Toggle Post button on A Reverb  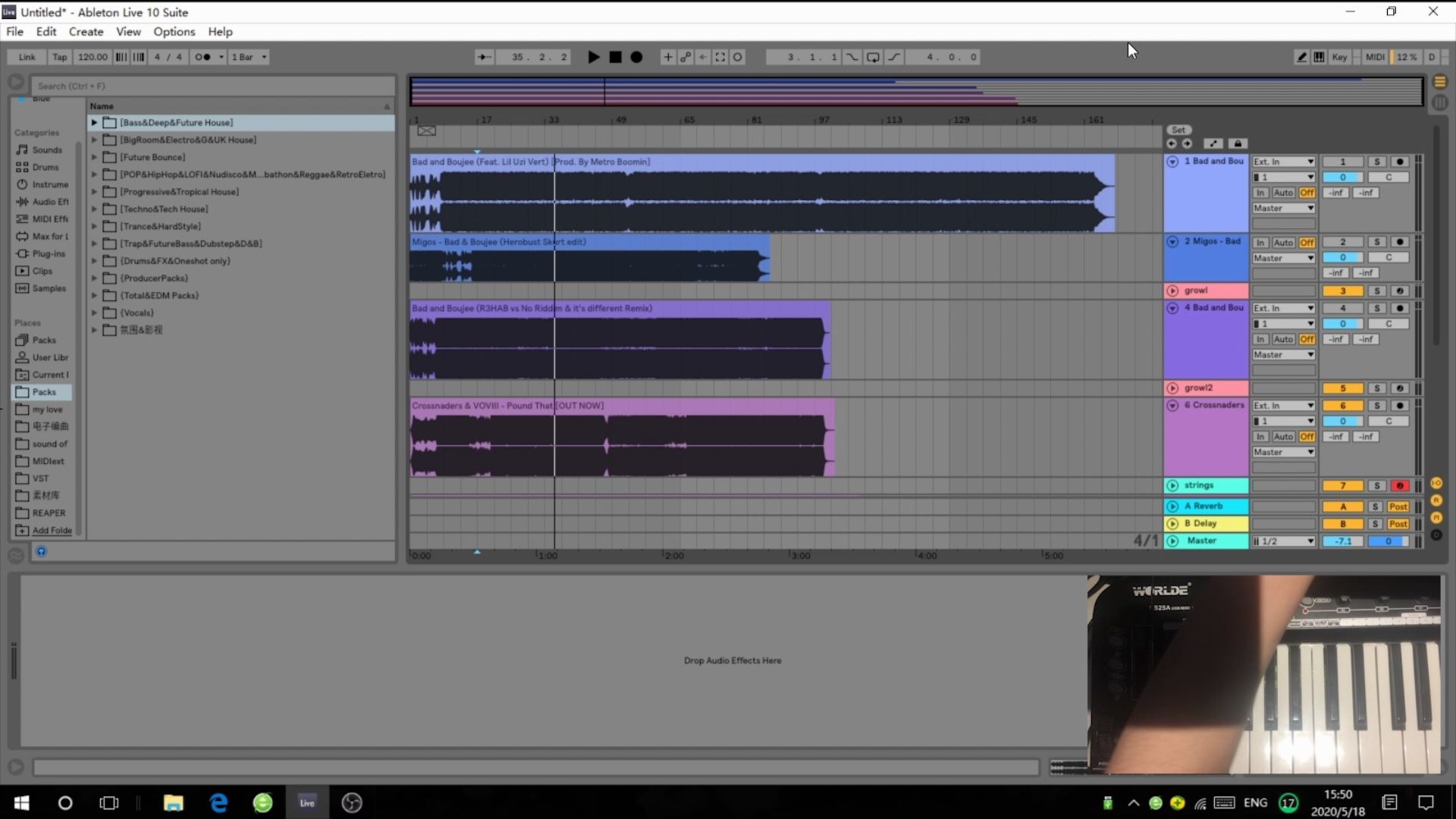[1398, 507]
